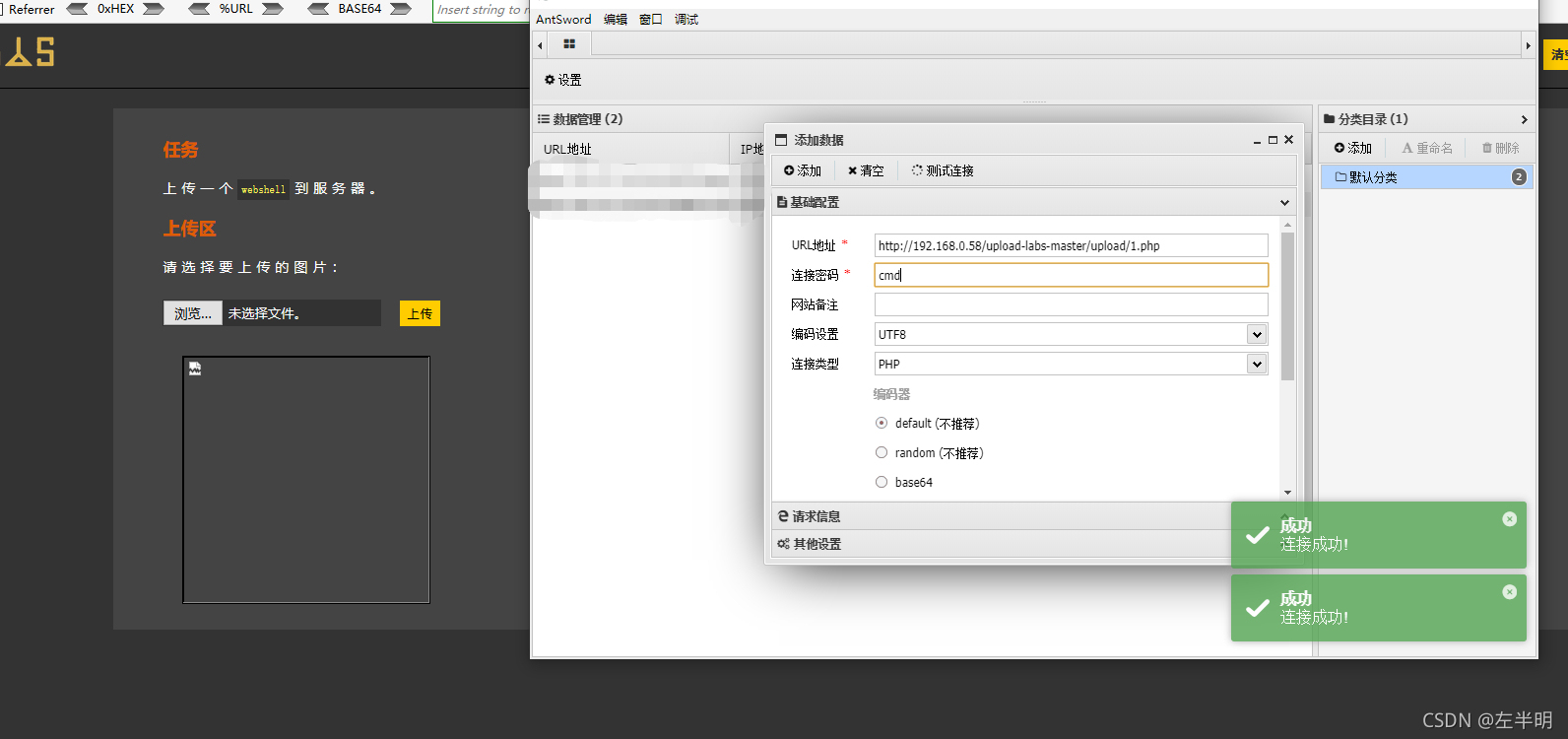This screenshot has width=1568, height=739.
Task: Click the left arrow beside BASE64
Action: tap(318, 9)
